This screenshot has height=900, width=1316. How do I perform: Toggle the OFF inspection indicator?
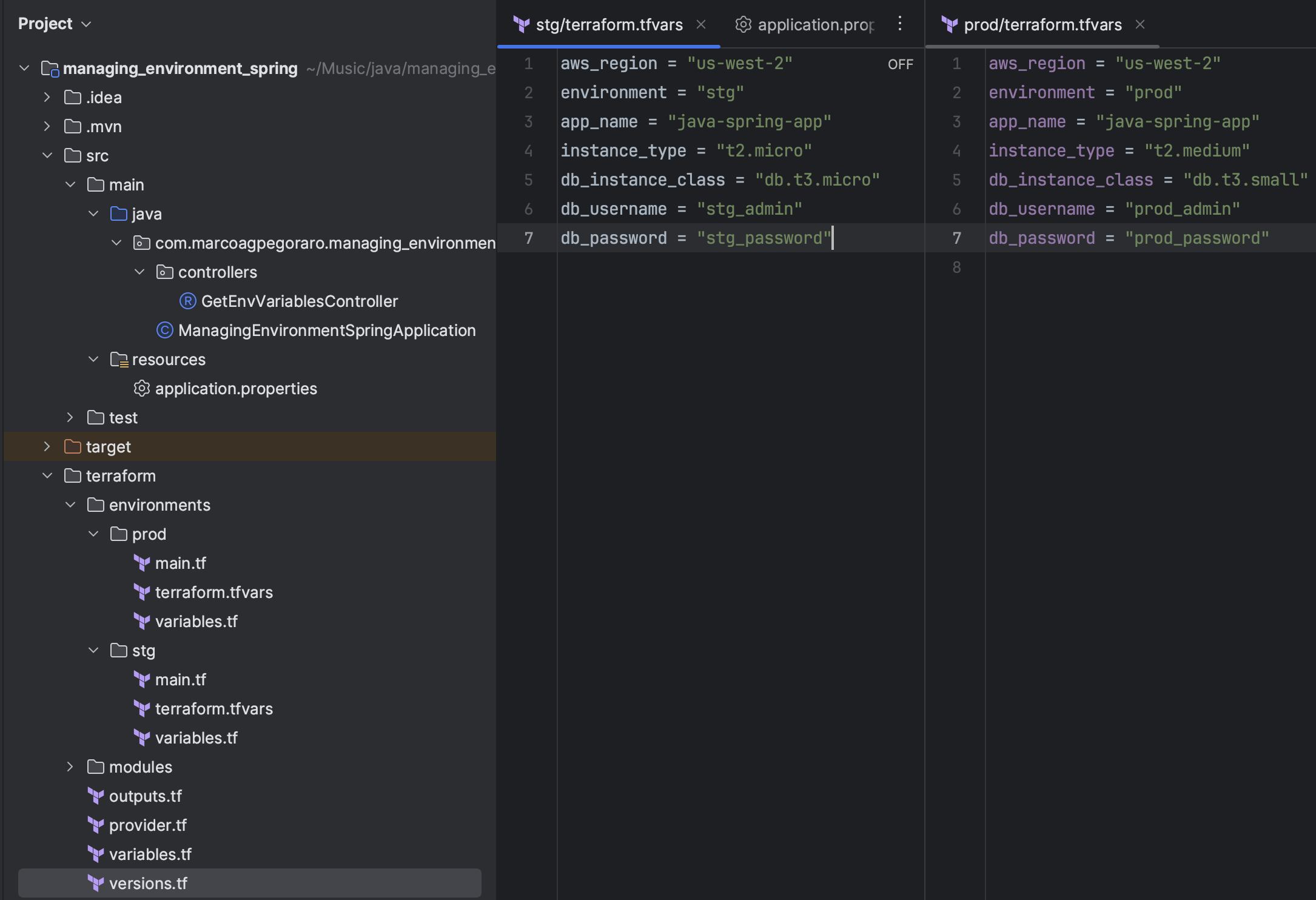click(901, 64)
